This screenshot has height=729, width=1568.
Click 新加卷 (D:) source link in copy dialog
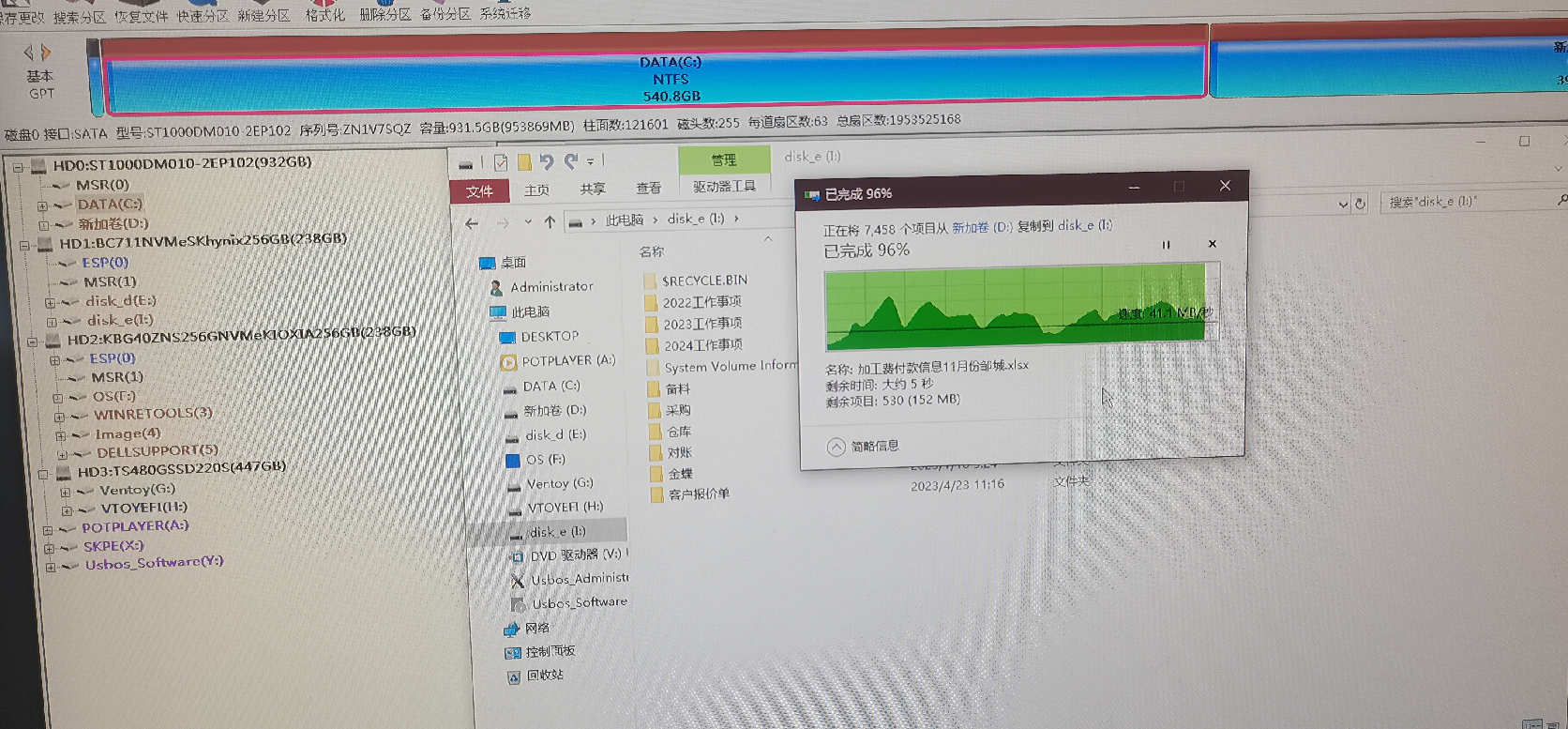[982, 227]
